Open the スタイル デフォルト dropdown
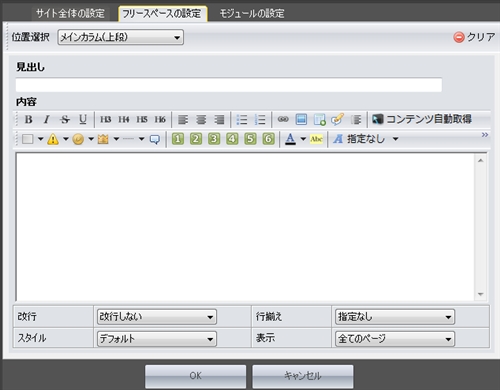500x390 pixels. (157, 339)
